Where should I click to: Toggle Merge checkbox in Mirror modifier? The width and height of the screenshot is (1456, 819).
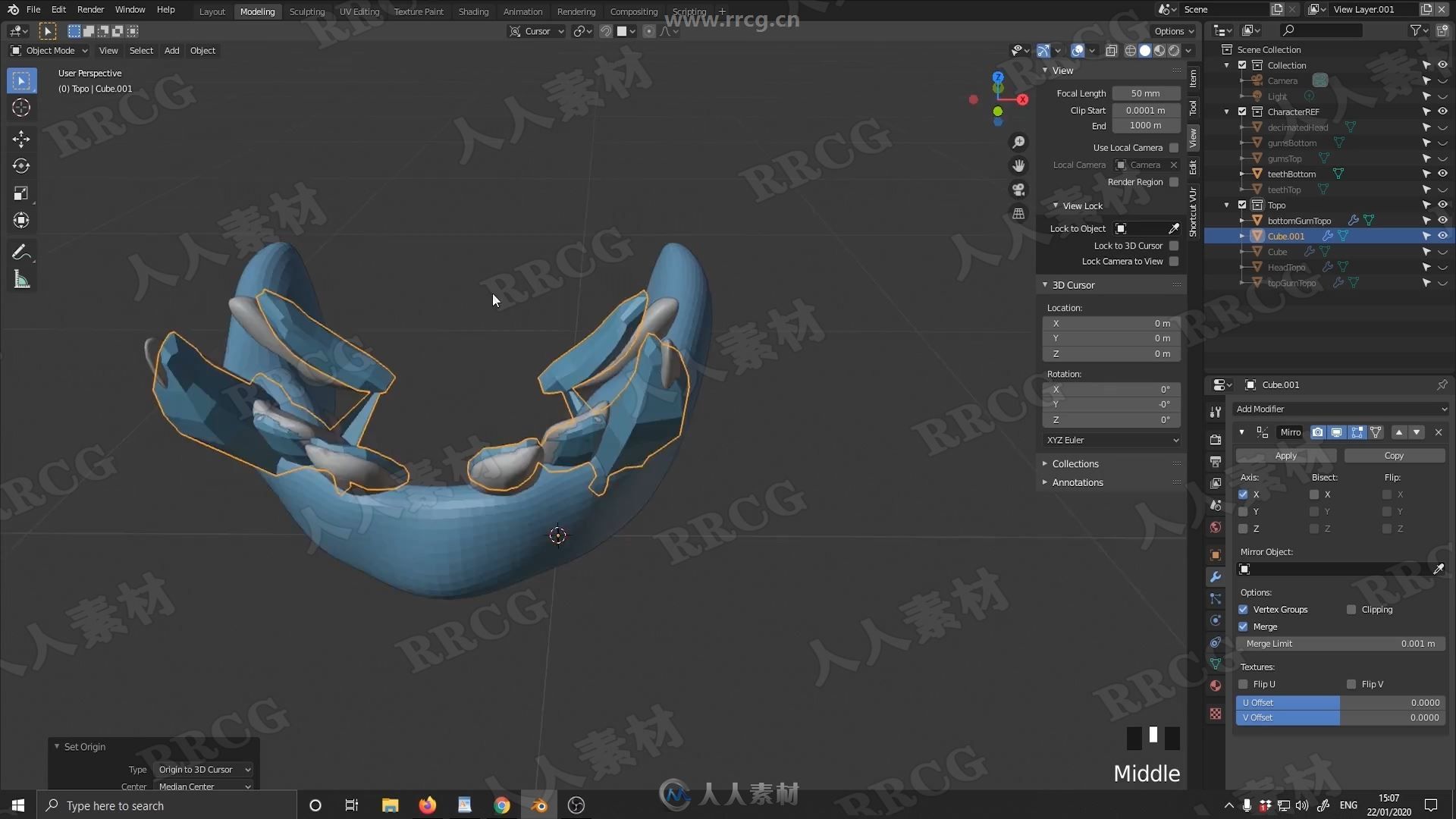(1244, 626)
